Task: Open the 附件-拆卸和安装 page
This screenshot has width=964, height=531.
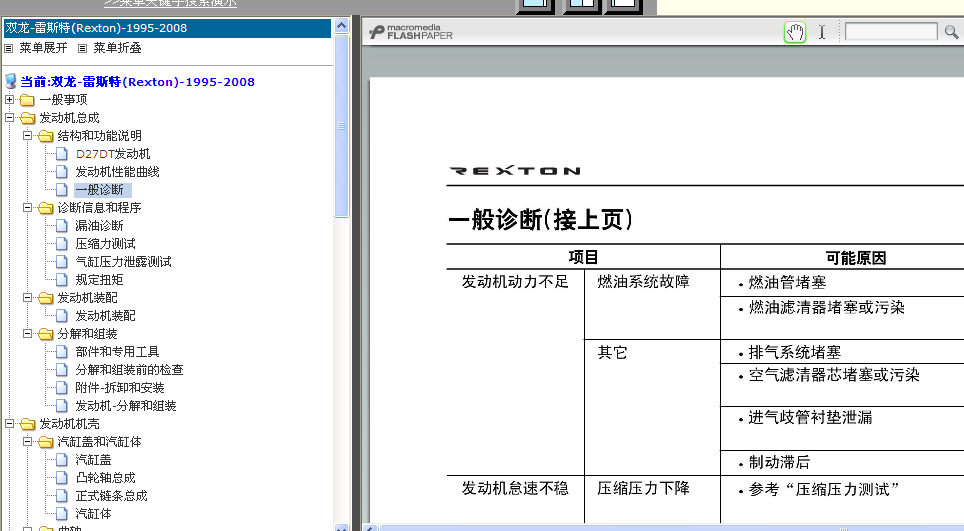Action: [120, 388]
